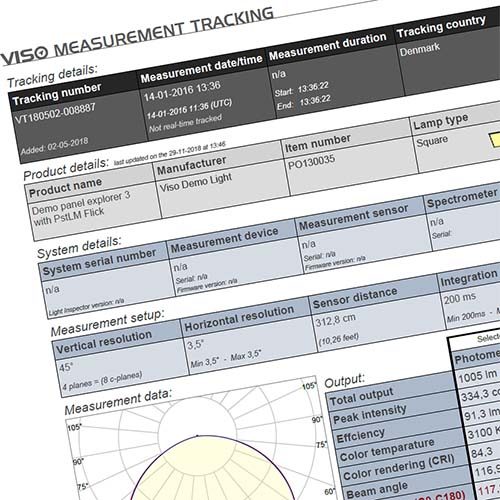Click the 'Tracking details:' section heading
The image size is (500, 500).
[x=52, y=76]
